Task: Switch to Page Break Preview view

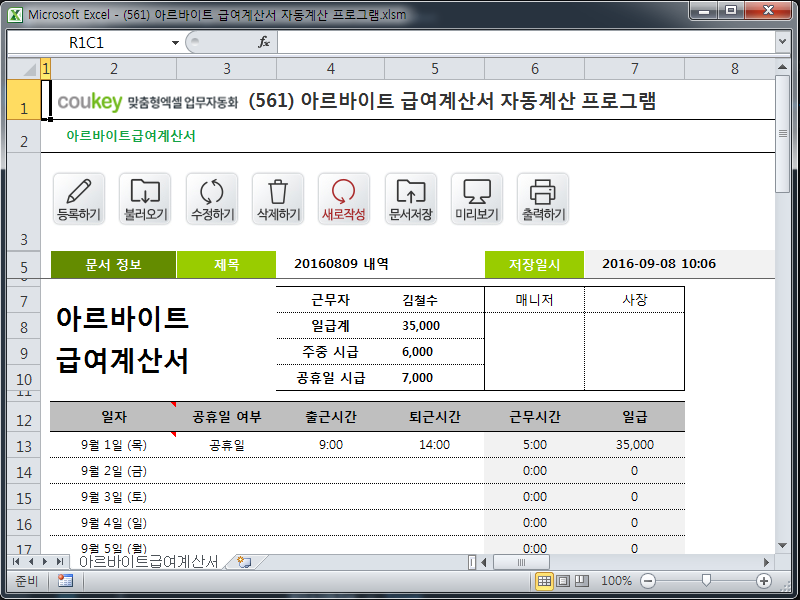Action: (582, 581)
